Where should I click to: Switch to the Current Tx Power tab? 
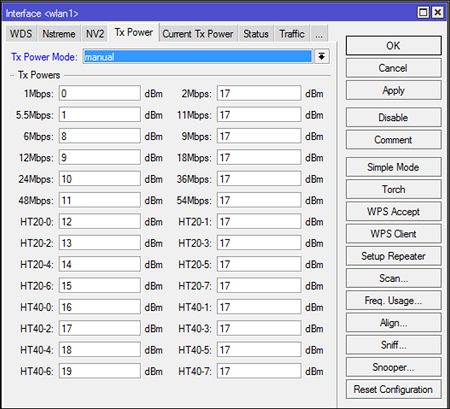198,34
